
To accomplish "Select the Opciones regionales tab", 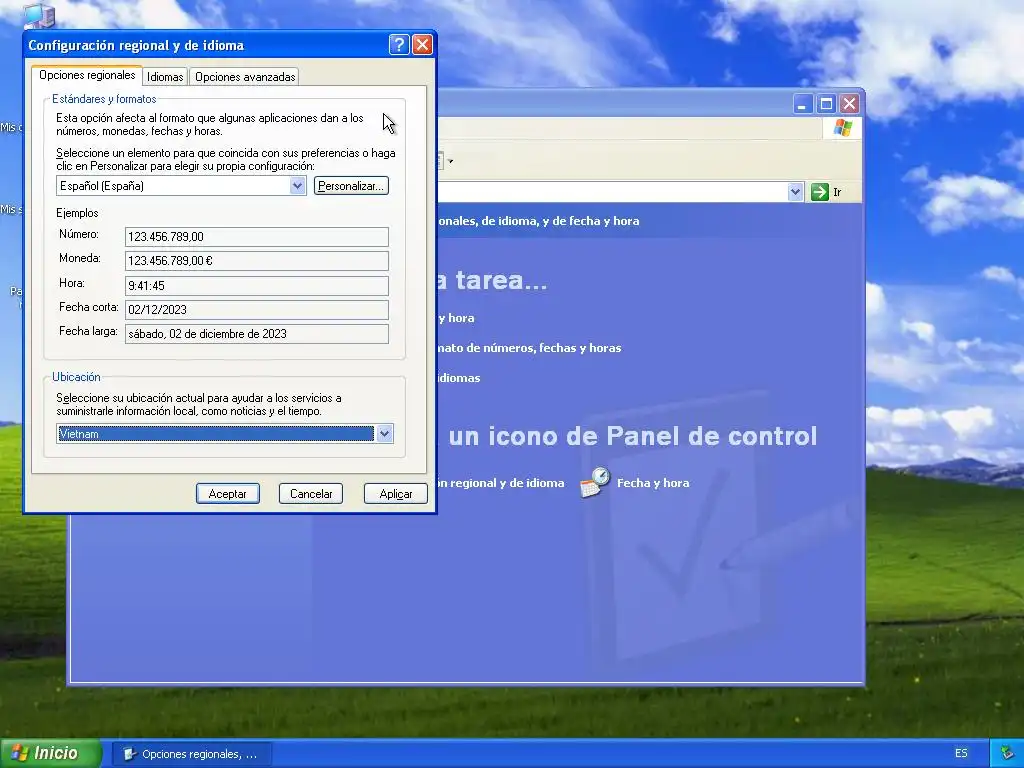I will pos(87,75).
